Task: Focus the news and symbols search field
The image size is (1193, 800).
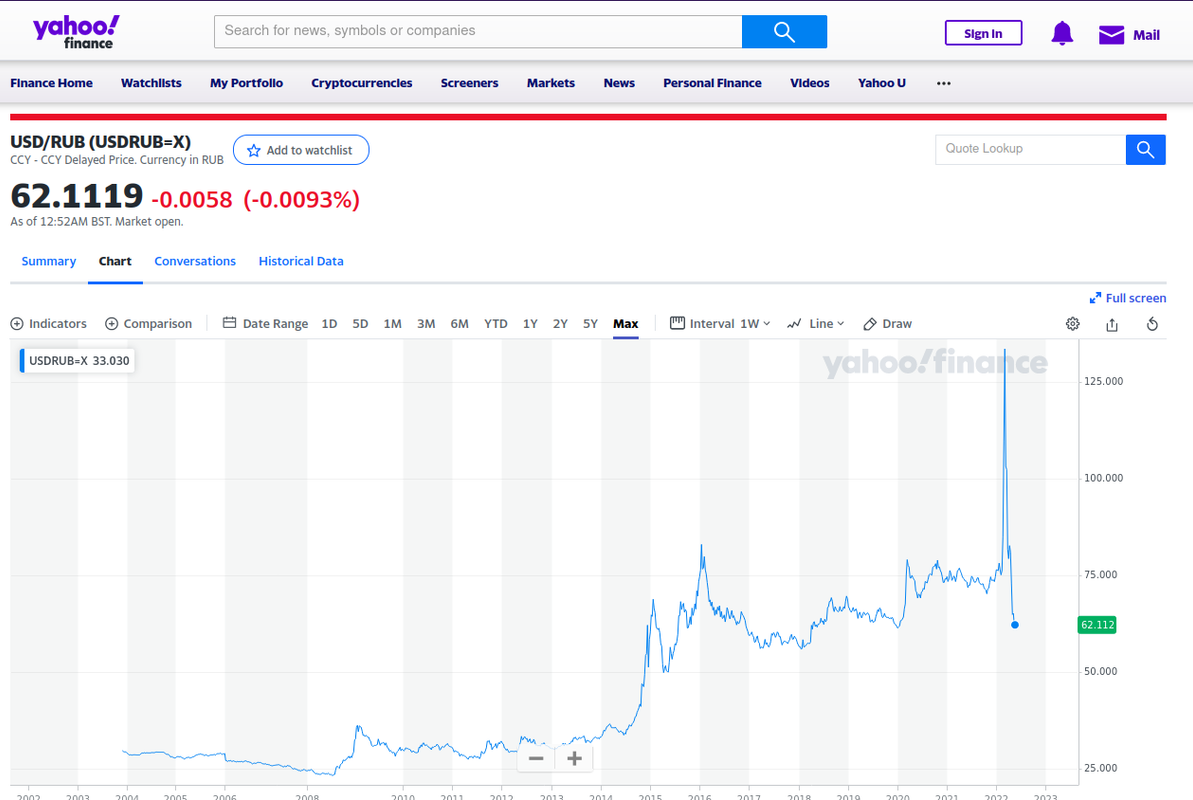Action: pyautogui.click(x=478, y=31)
